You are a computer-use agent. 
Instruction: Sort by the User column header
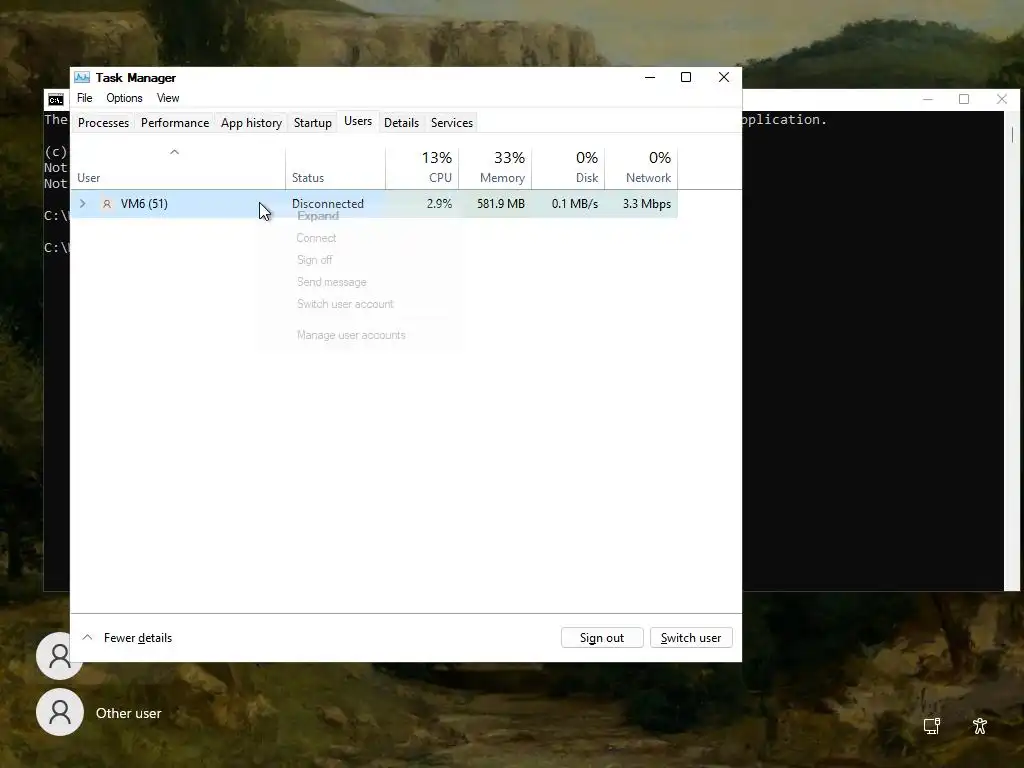[x=178, y=168]
